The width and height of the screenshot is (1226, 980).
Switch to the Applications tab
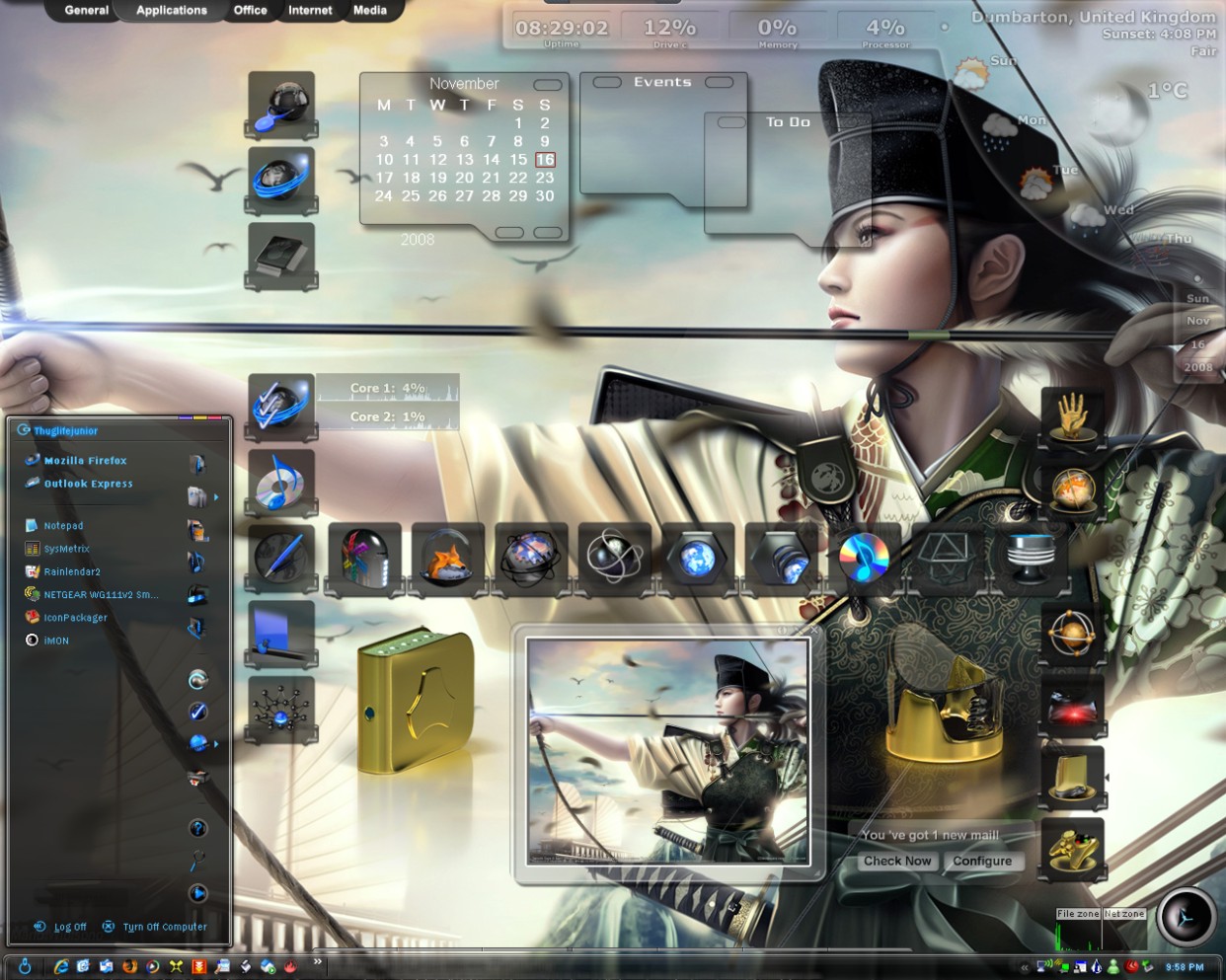coord(172,10)
